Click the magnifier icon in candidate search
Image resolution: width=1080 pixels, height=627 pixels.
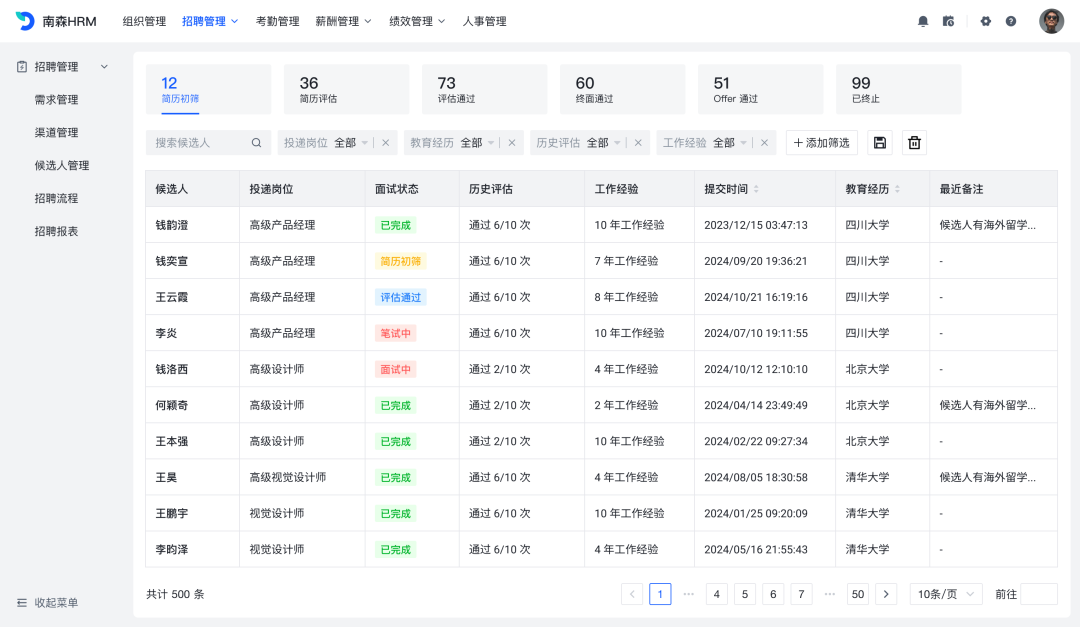(x=257, y=143)
